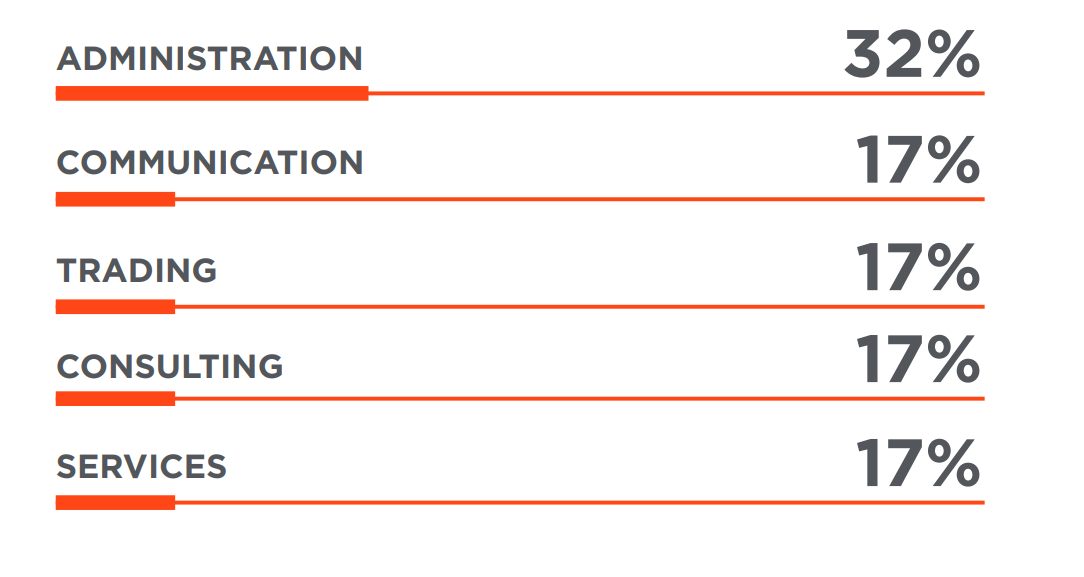
Task: Click the thin unfilled Communication track line
Action: pyautogui.click(x=580, y=199)
